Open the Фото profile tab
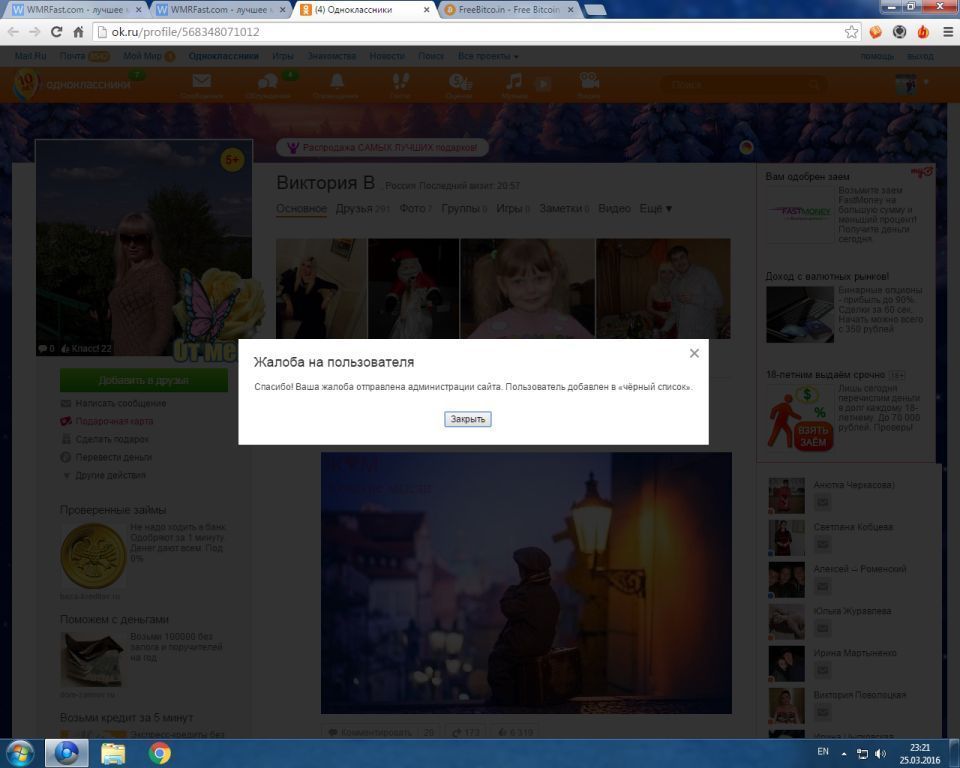 coord(416,209)
